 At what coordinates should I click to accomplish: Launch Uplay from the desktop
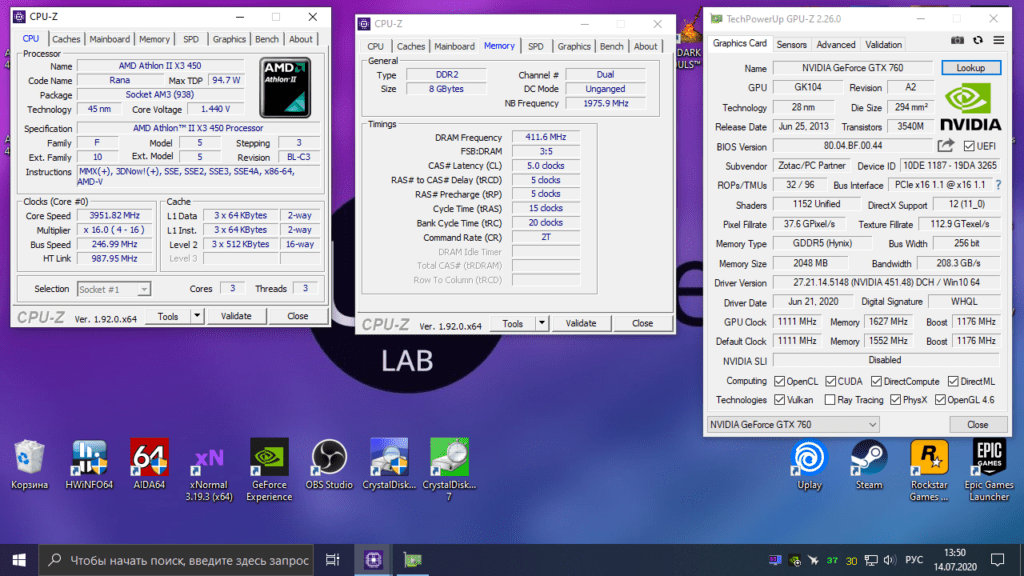(x=809, y=464)
